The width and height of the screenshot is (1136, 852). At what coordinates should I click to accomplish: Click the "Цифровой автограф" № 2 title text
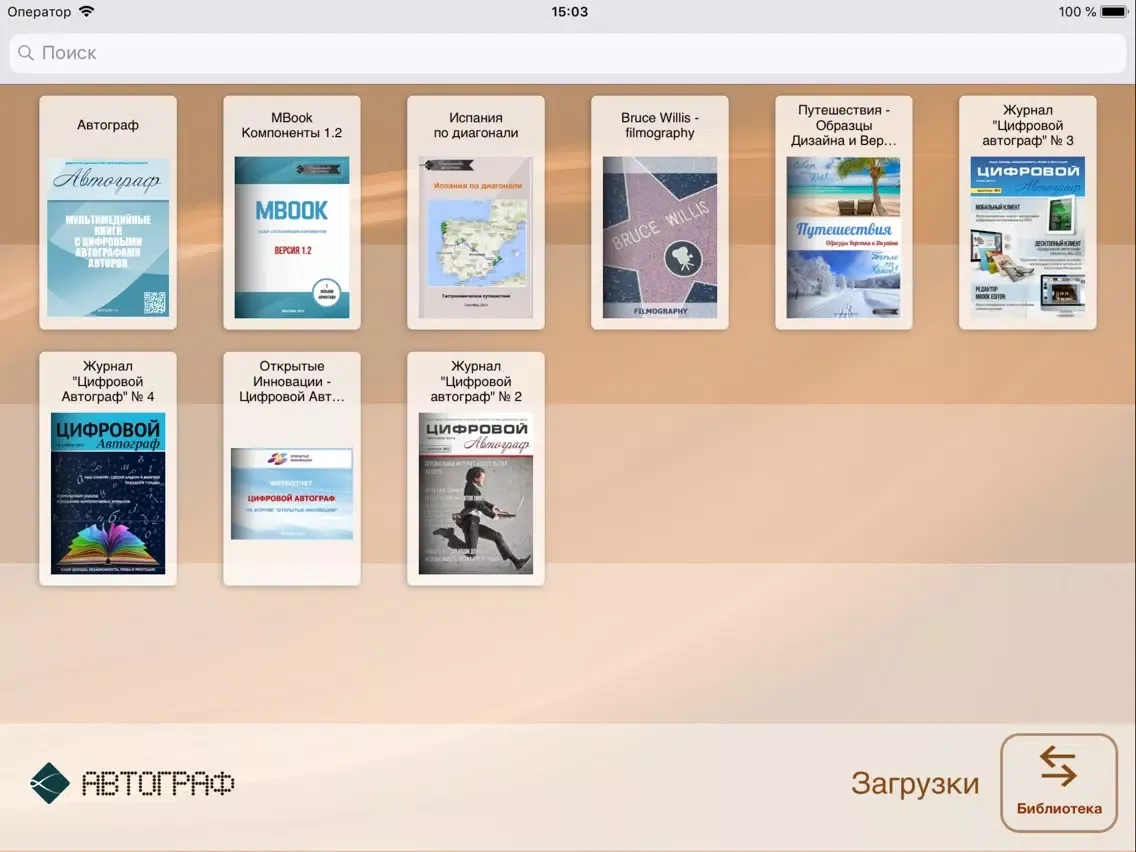point(476,381)
